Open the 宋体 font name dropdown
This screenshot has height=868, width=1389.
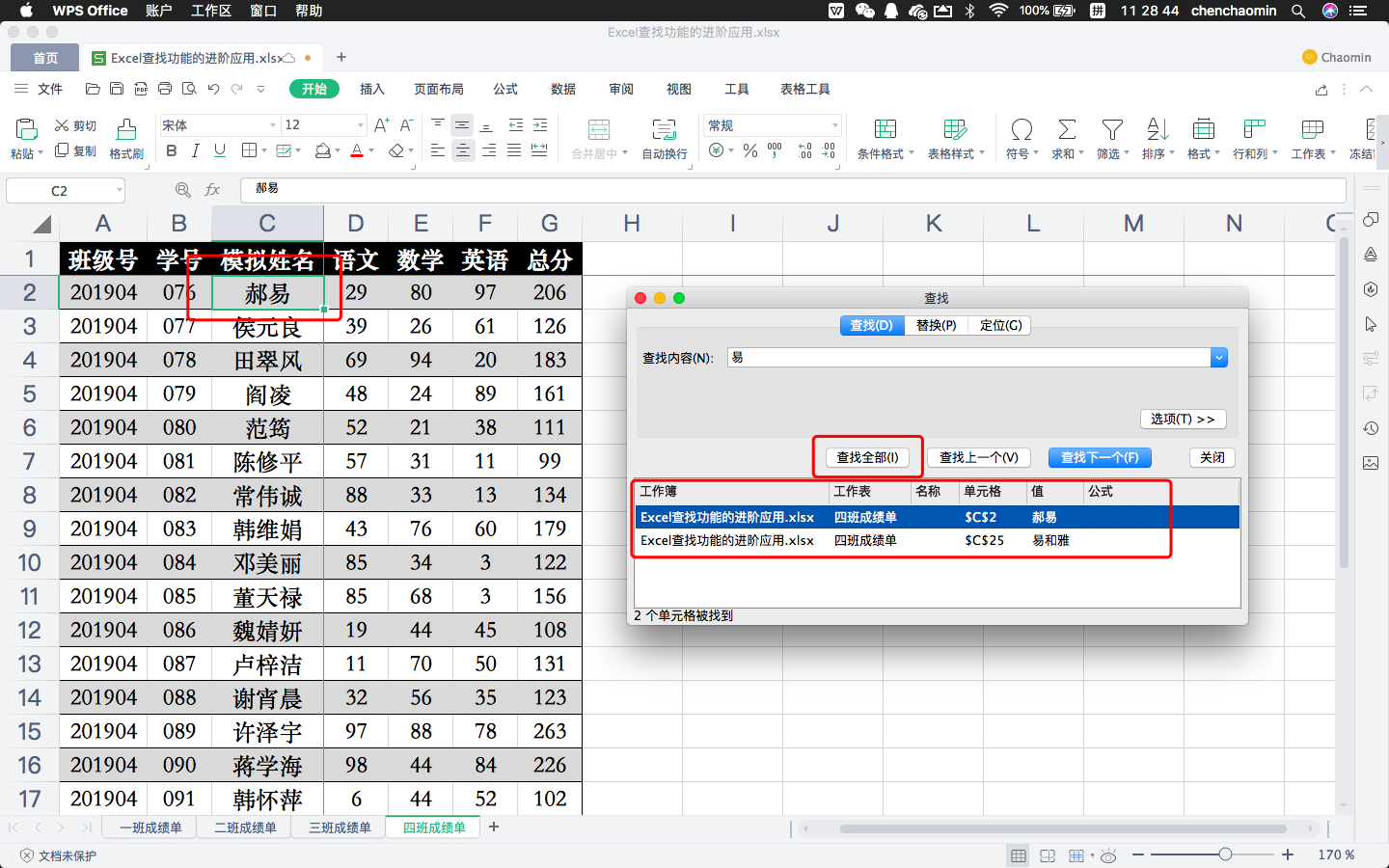(272, 125)
